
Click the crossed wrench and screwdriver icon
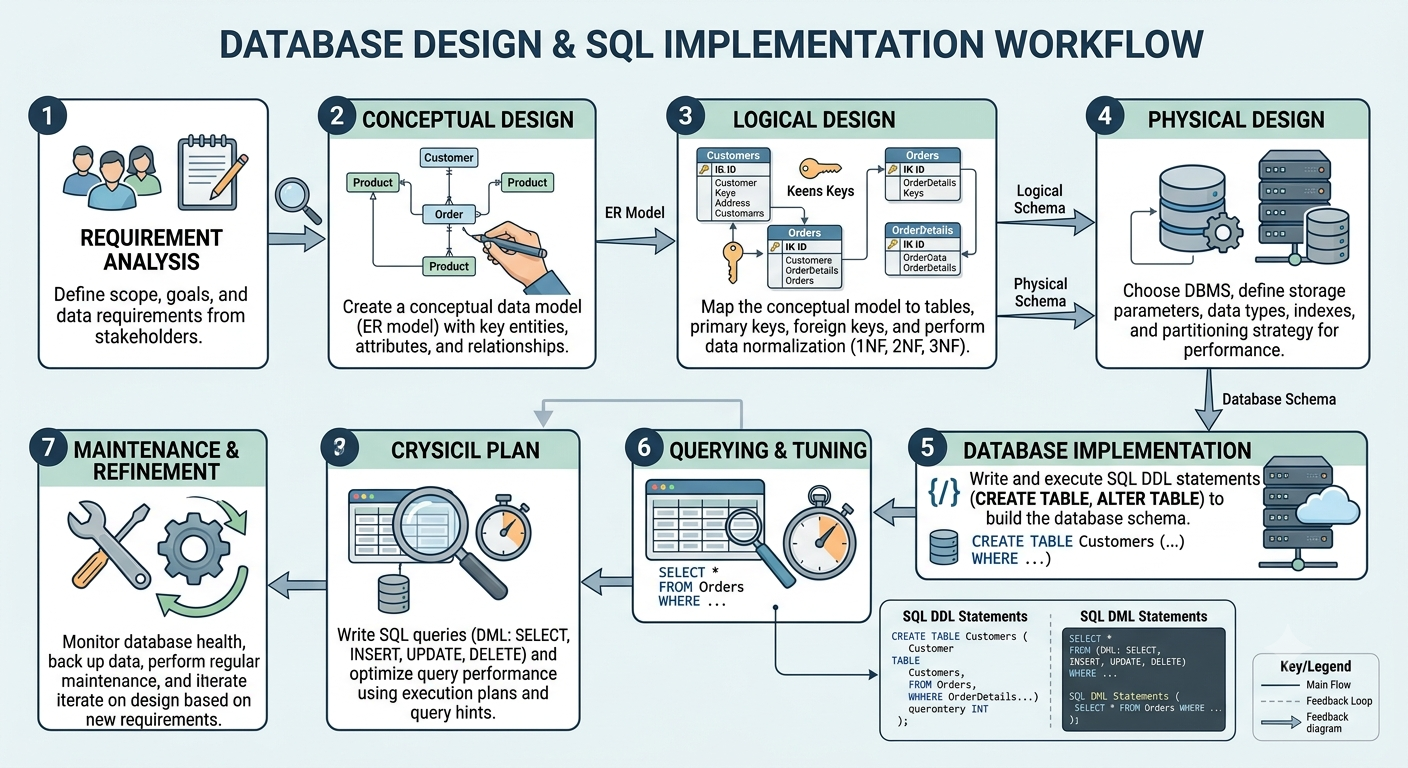click(x=108, y=544)
